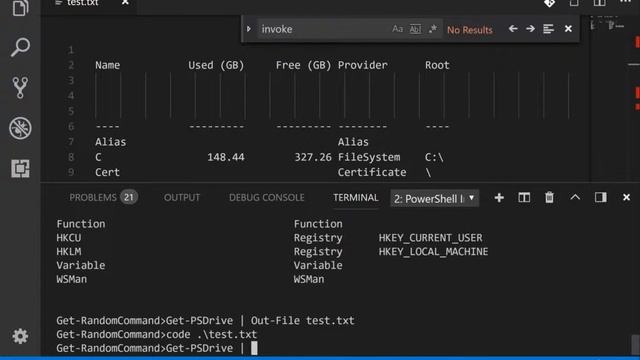
Task: Click value '327.26' on line 8
Action: pyautogui.click(x=313, y=157)
